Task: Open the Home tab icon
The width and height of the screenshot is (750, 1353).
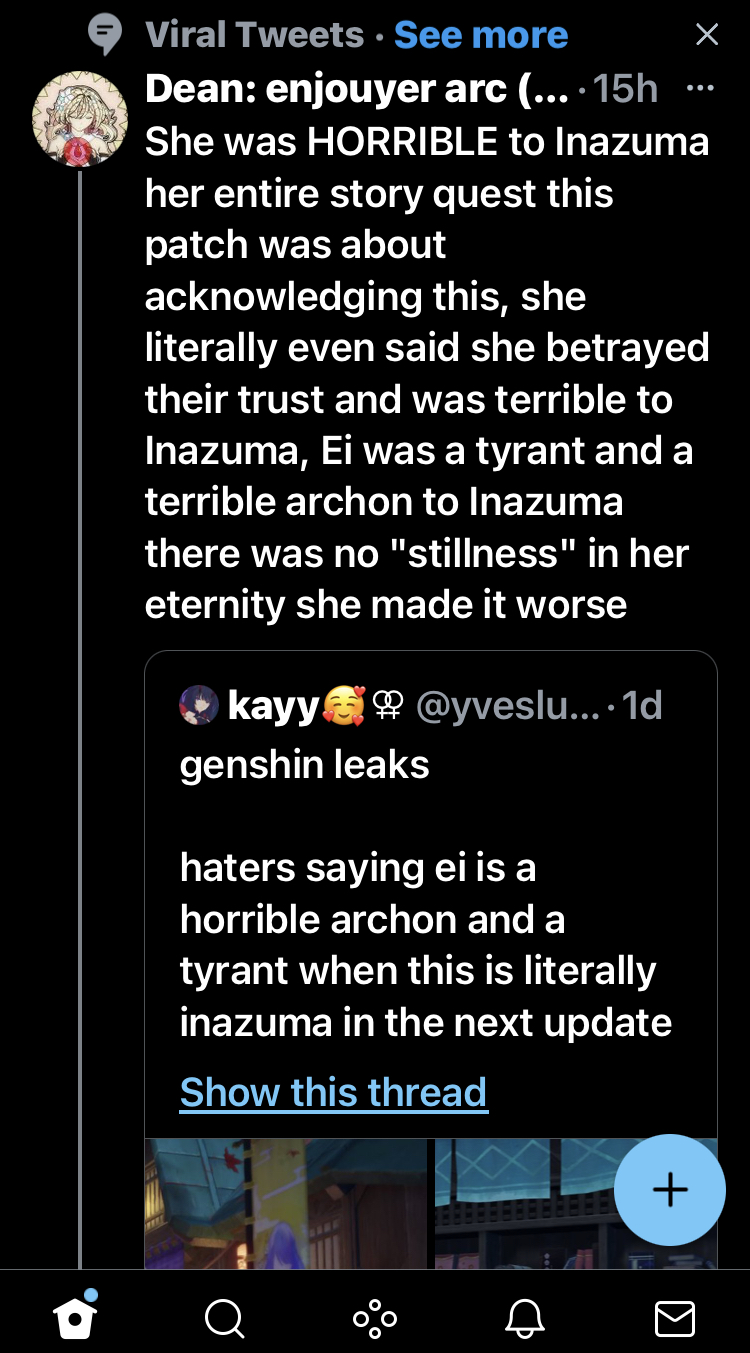Action: [76, 1318]
